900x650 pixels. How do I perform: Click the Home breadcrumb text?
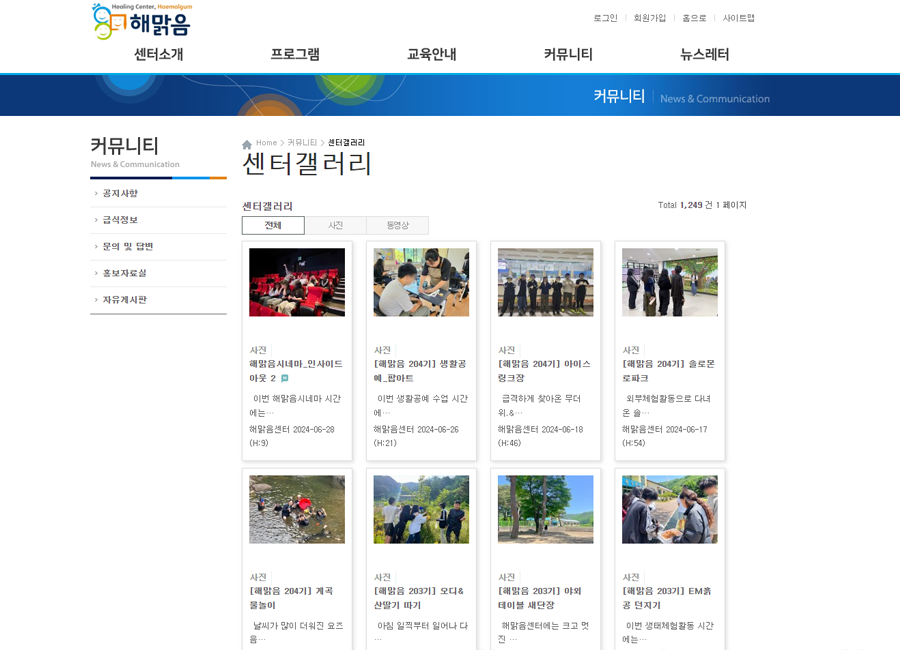[x=266, y=143]
